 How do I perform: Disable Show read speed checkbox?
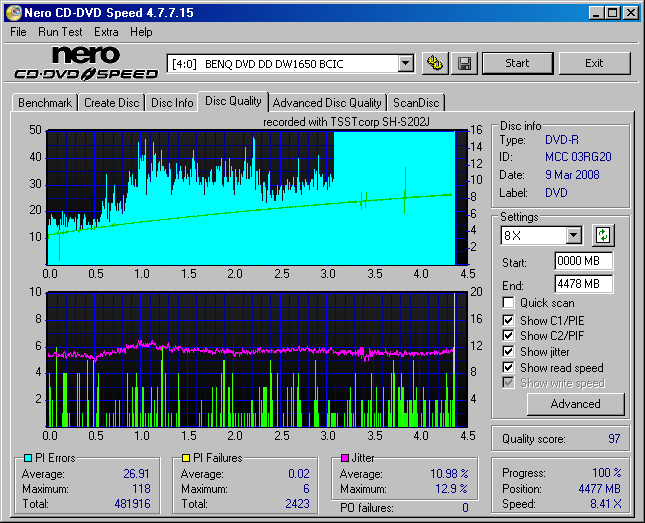(x=508, y=367)
